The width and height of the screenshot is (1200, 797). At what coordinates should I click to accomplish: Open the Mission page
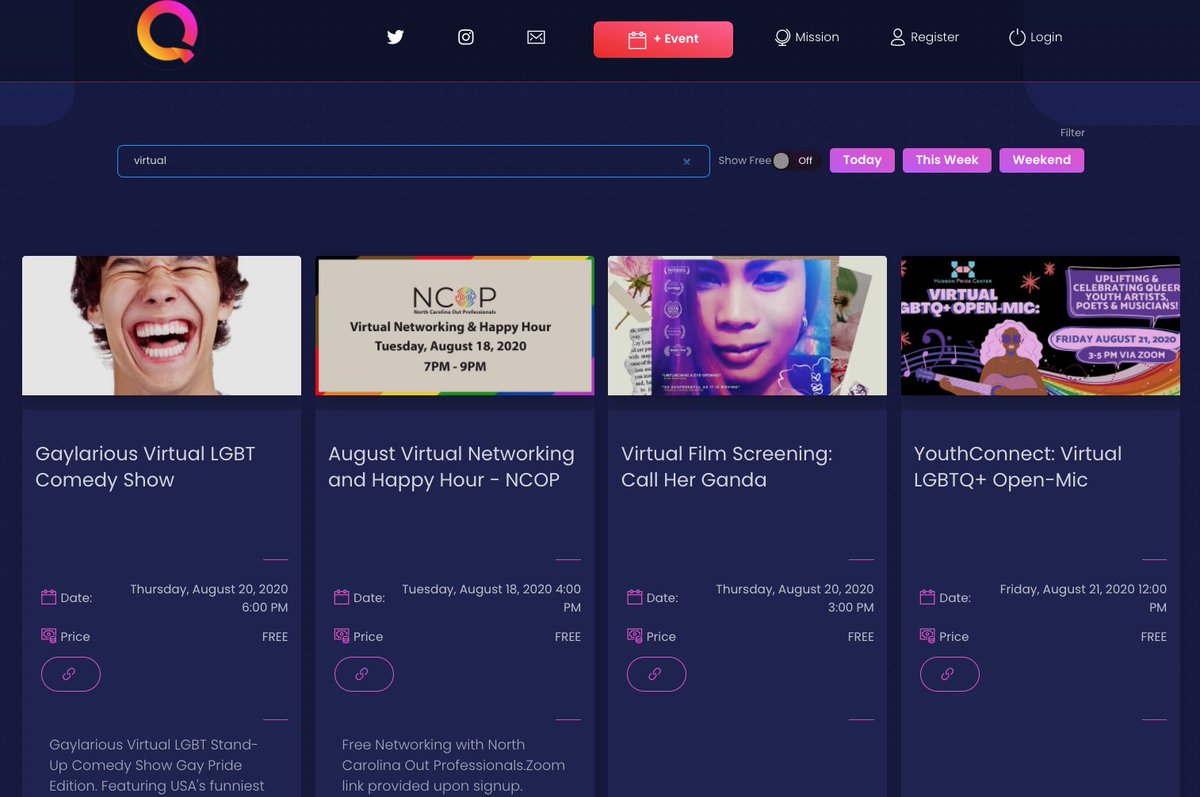[807, 37]
